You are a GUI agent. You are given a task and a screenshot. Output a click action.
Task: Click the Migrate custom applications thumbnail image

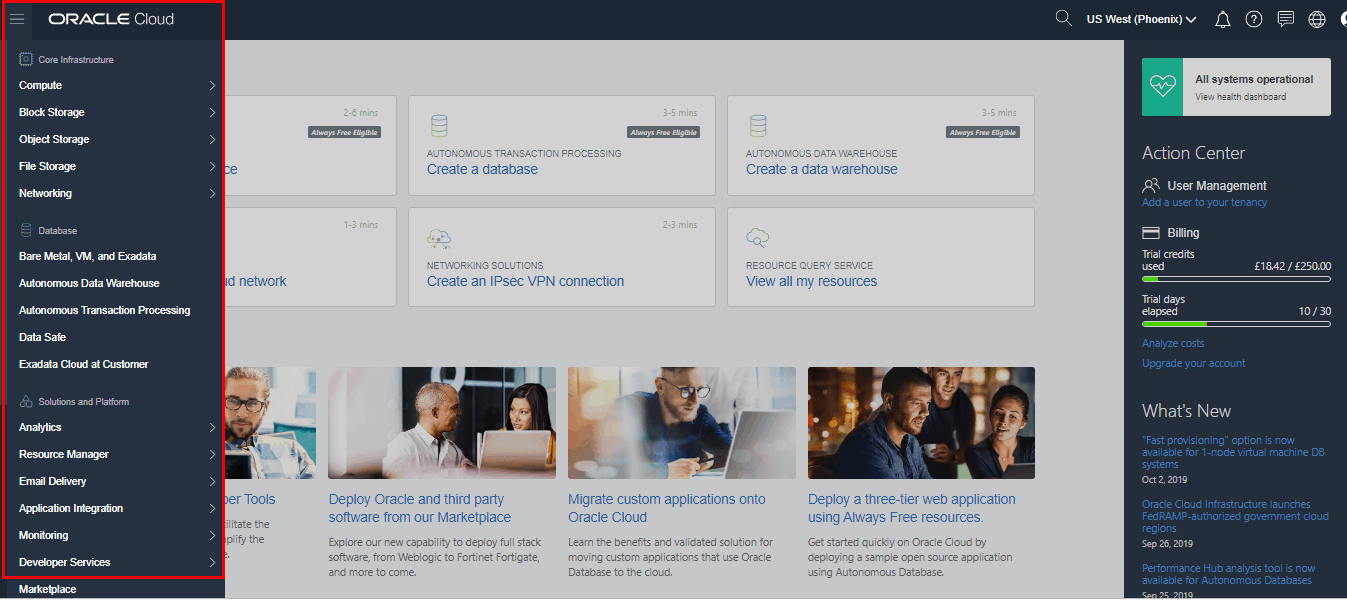(x=681, y=422)
